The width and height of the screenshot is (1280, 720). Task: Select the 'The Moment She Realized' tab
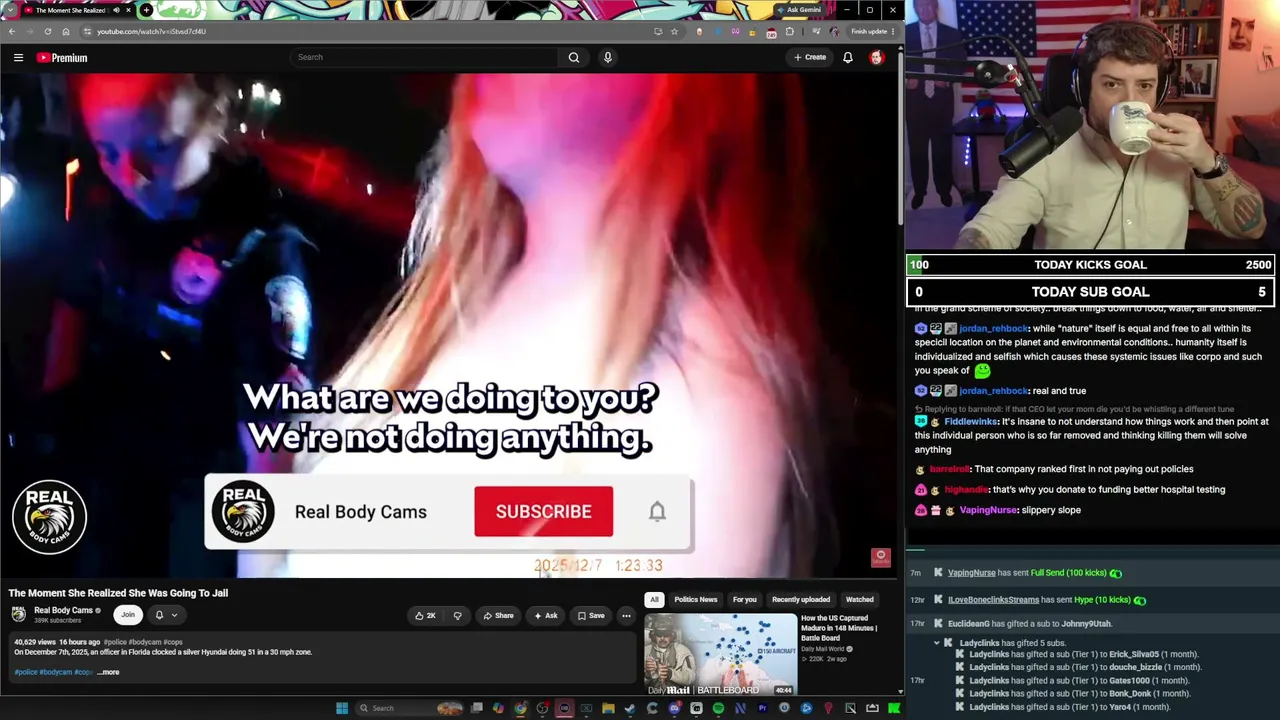(x=70, y=10)
